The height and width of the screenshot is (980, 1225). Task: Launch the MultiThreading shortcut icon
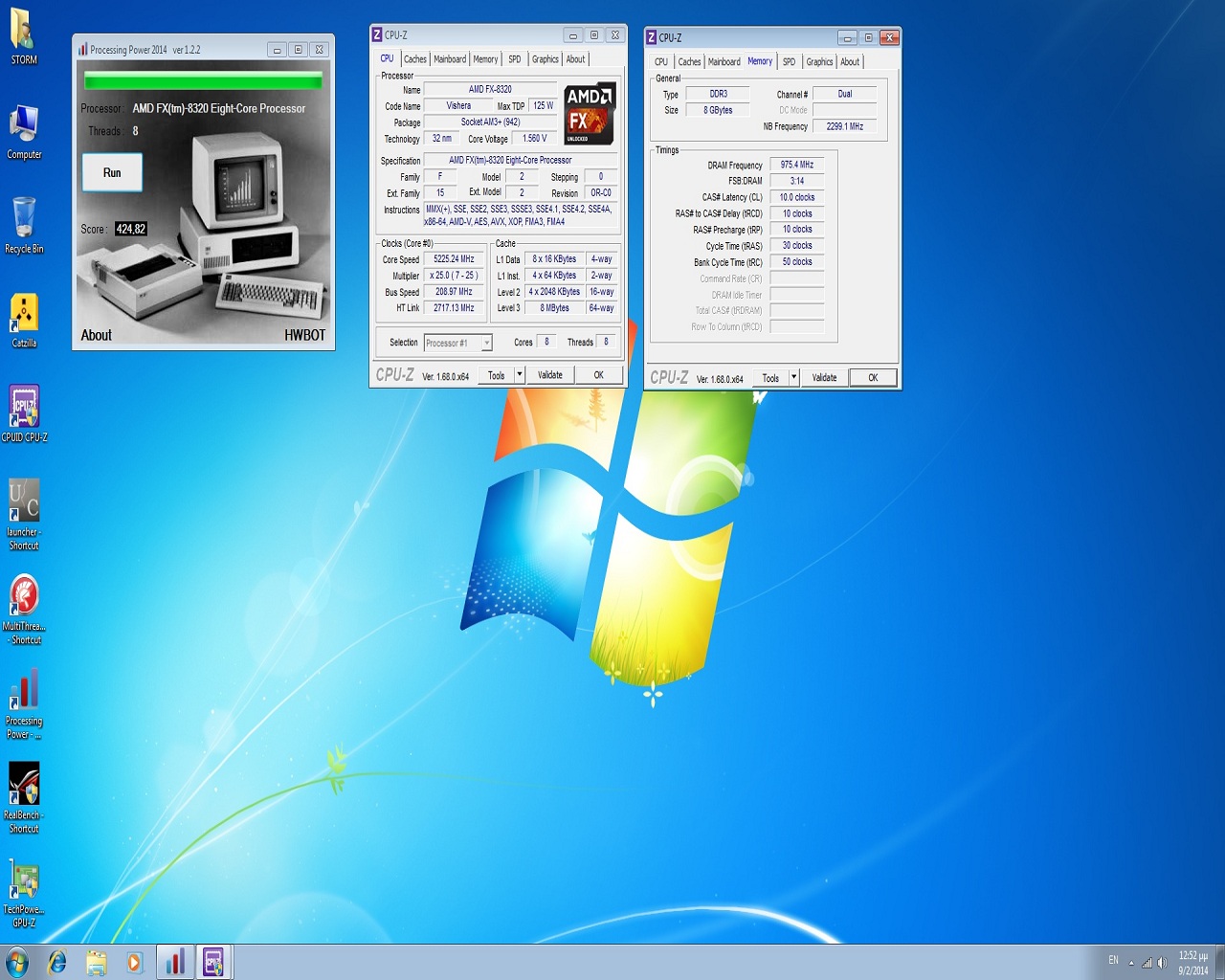coord(24,609)
